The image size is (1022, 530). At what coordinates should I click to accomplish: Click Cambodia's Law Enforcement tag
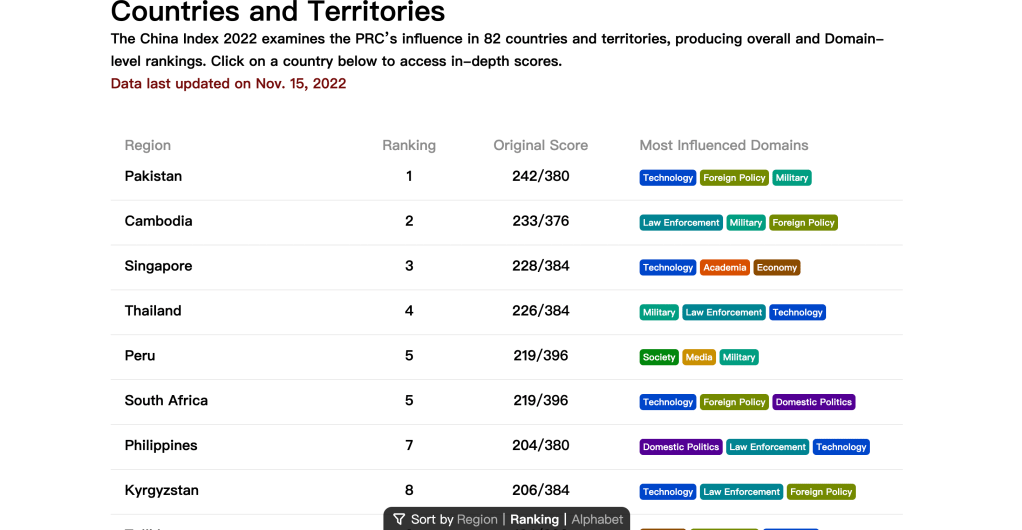(x=680, y=223)
